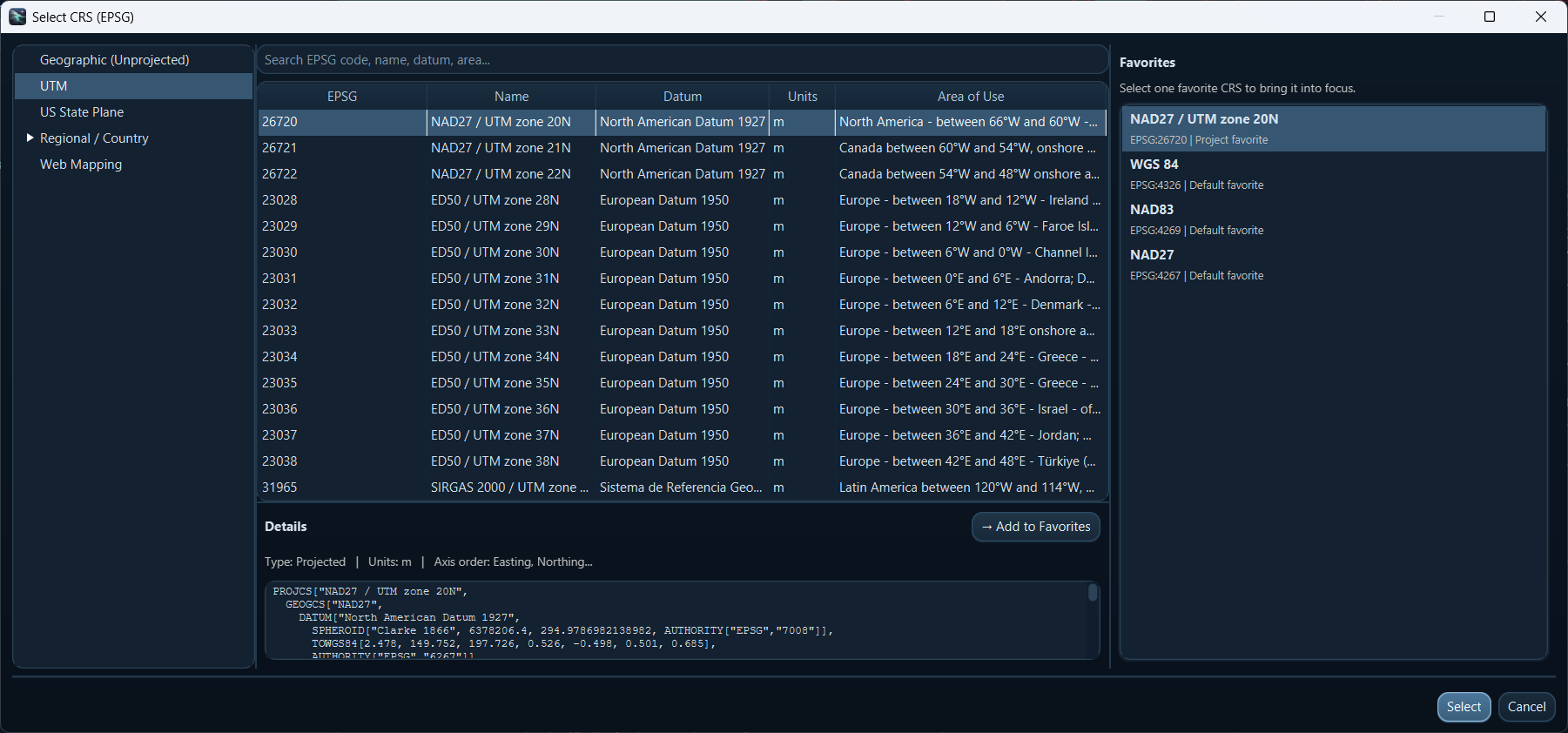Sort by the EPSG column header

(342, 97)
